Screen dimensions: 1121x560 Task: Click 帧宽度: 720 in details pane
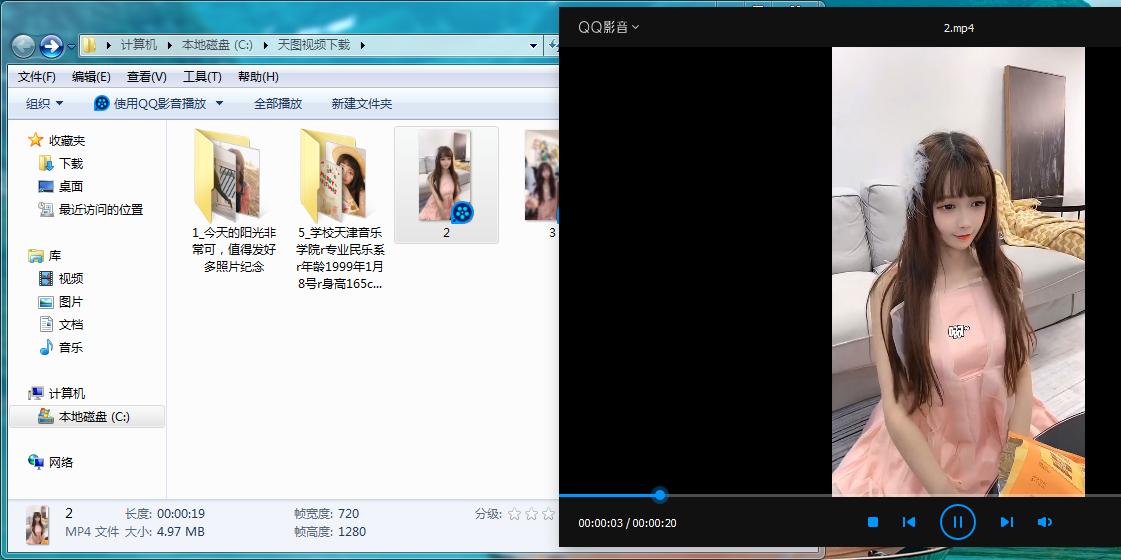point(327,514)
